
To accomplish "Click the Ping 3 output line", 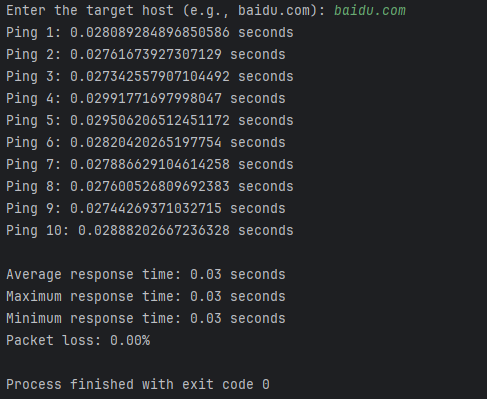I will click(150, 77).
